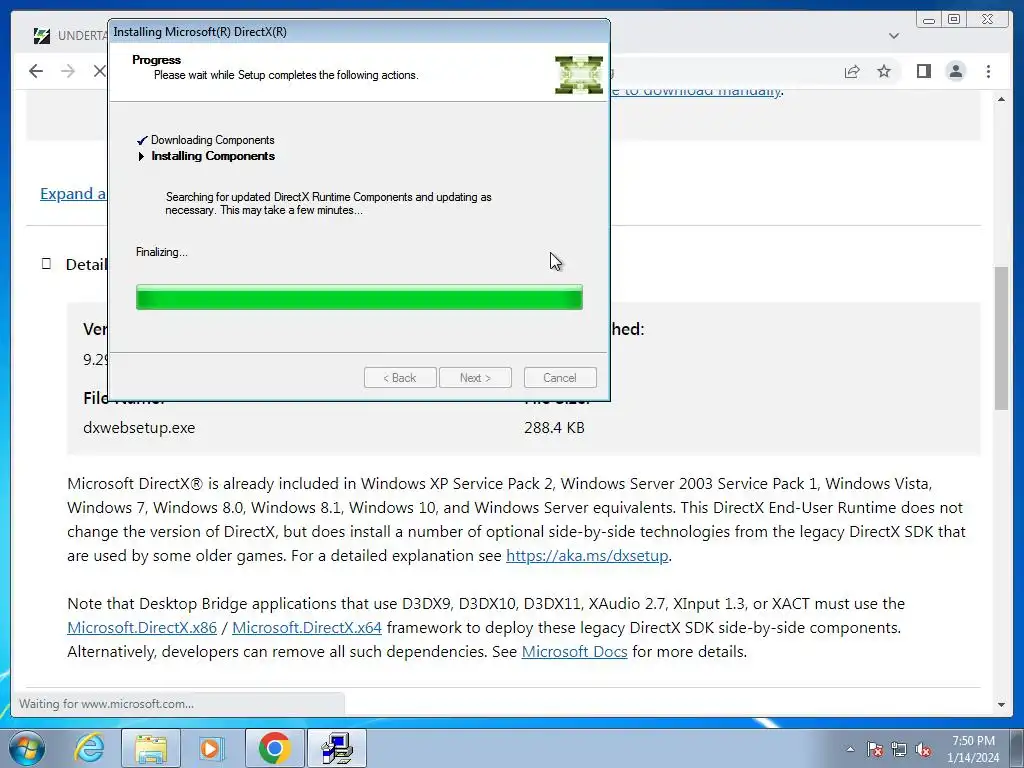Open Windows Media Player from taskbar
This screenshot has width=1024, height=768.
[210, 748]
